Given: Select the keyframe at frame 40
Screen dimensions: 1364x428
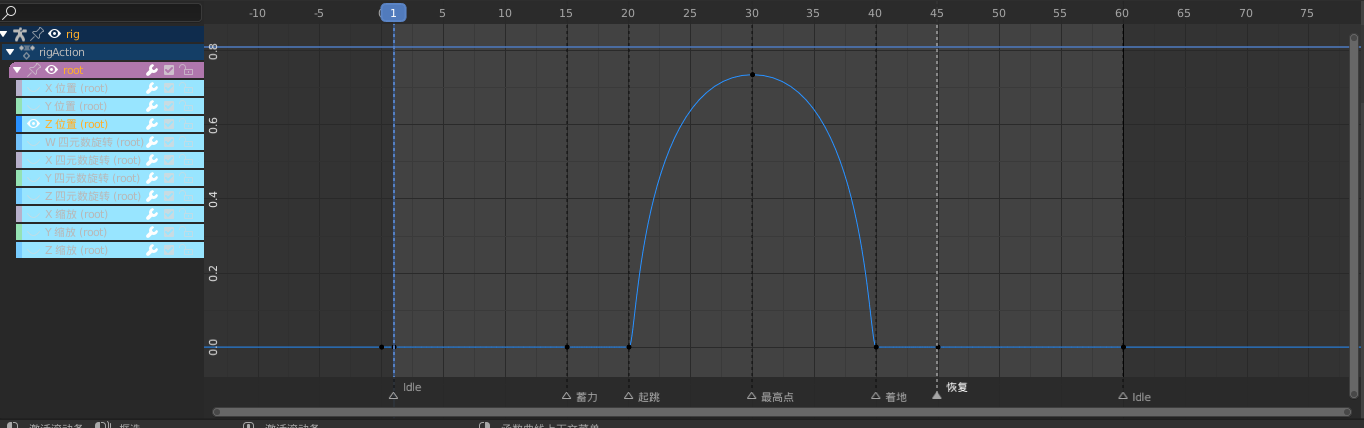Looking at the screenshot, I should tap(876, 347).
